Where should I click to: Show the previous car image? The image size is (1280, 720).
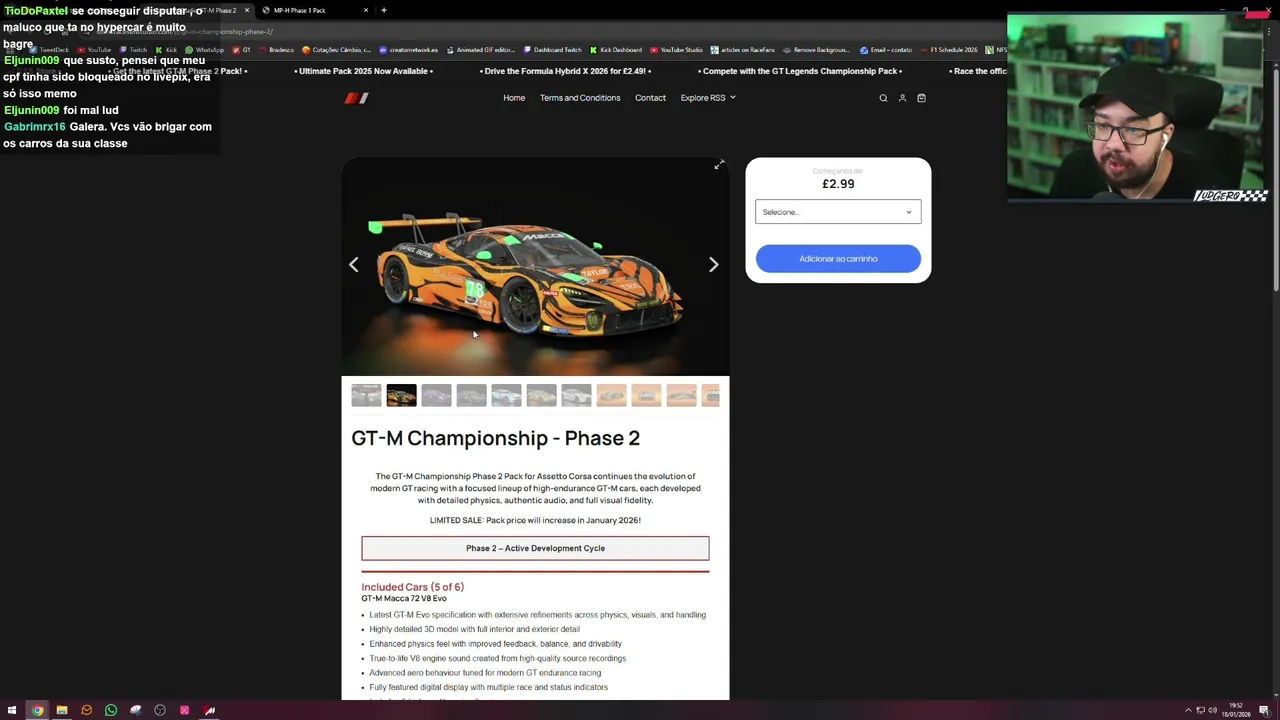pos(353,265)
